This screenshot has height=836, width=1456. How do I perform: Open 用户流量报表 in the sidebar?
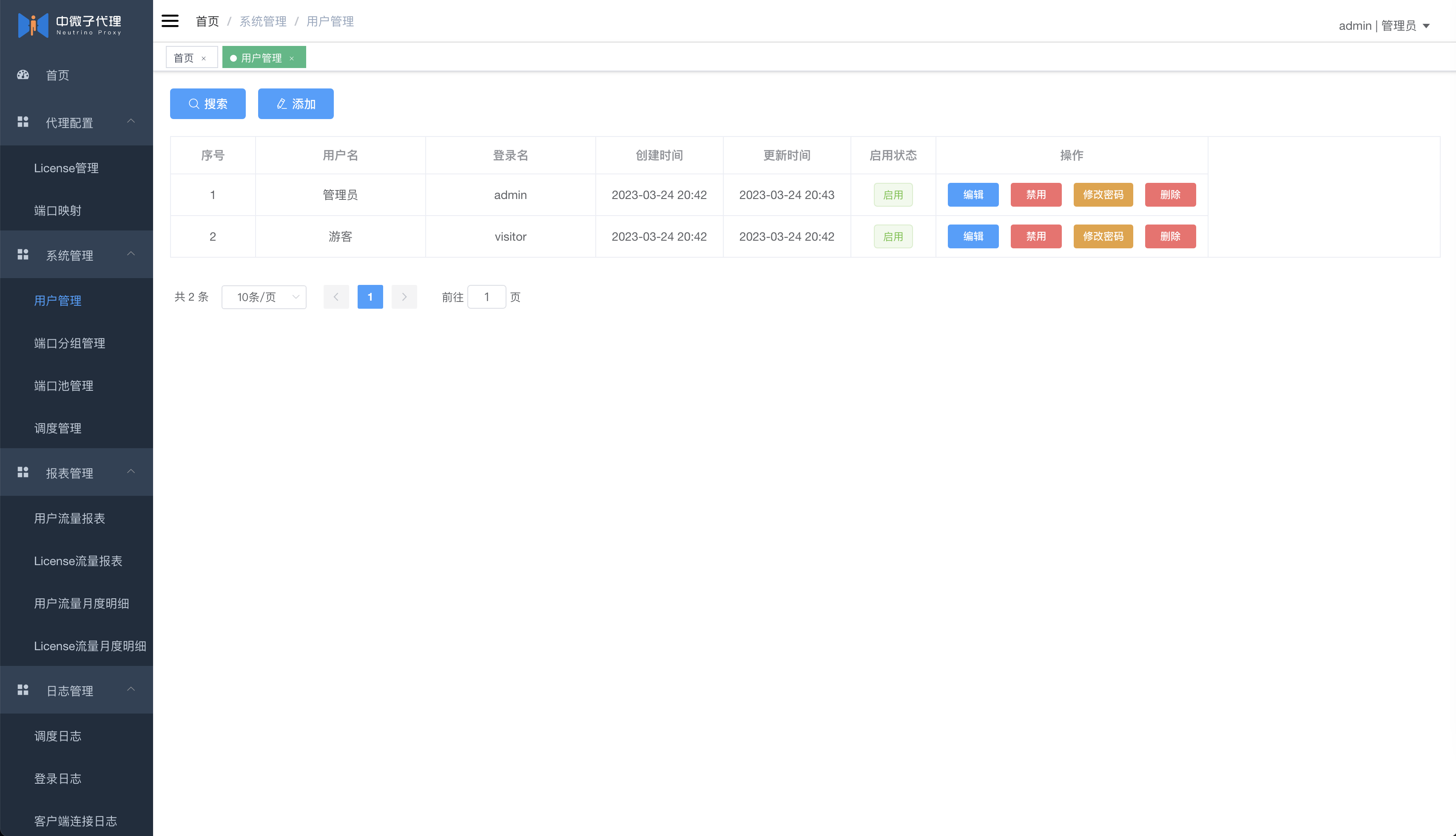pos(69,518)
